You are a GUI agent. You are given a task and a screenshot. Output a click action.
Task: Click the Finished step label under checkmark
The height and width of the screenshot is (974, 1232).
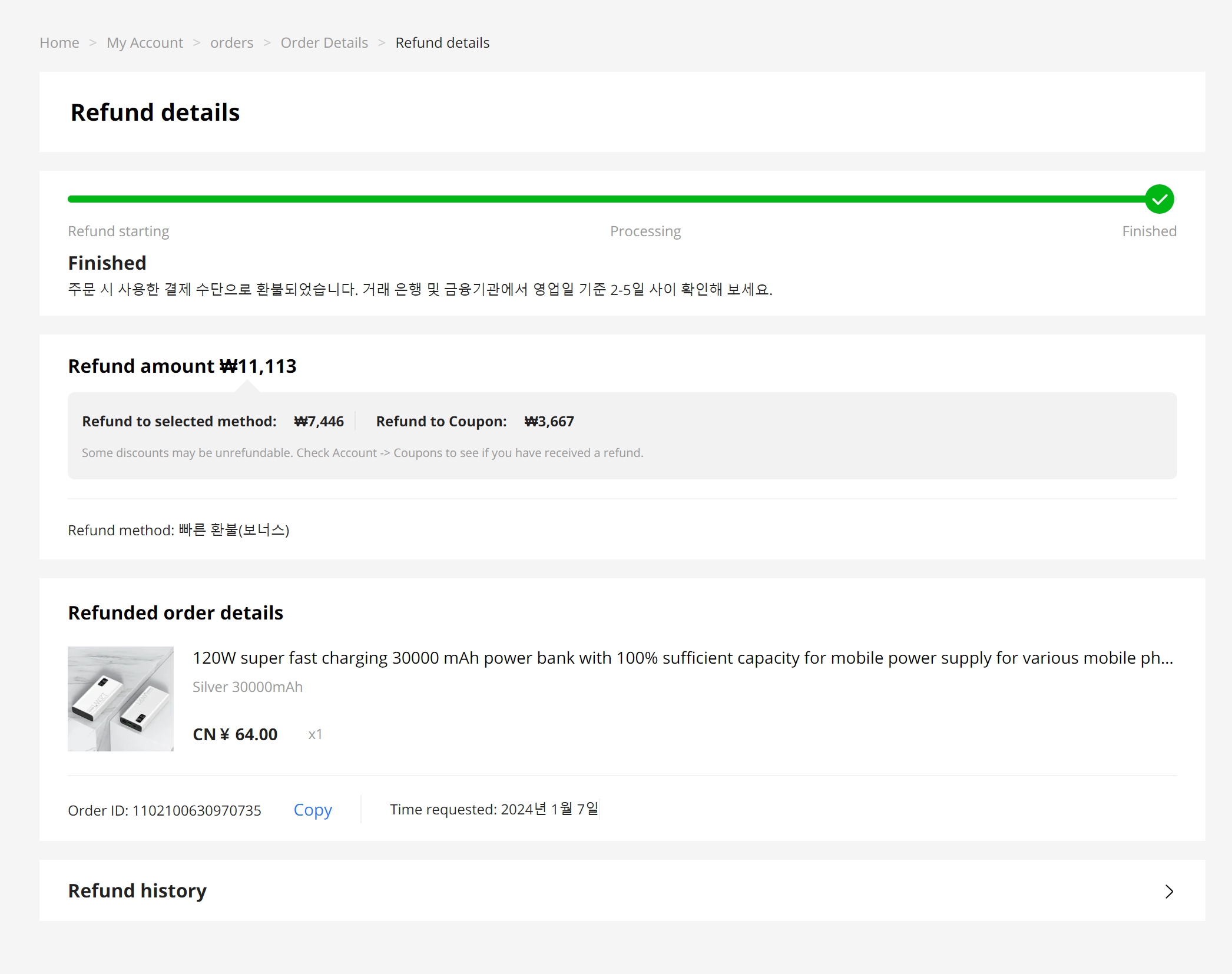(x=1148, y=231)
